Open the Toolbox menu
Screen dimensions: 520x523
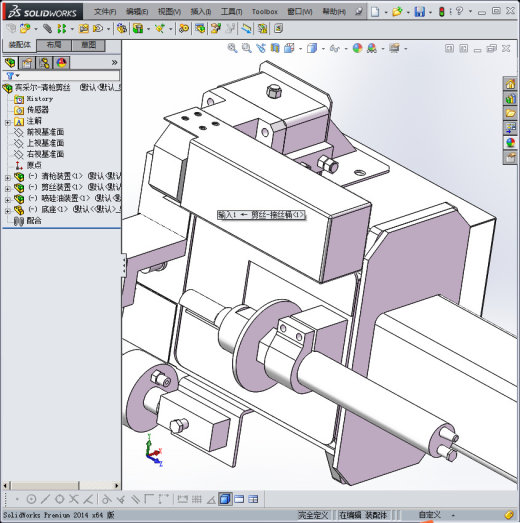pos(265,12)
